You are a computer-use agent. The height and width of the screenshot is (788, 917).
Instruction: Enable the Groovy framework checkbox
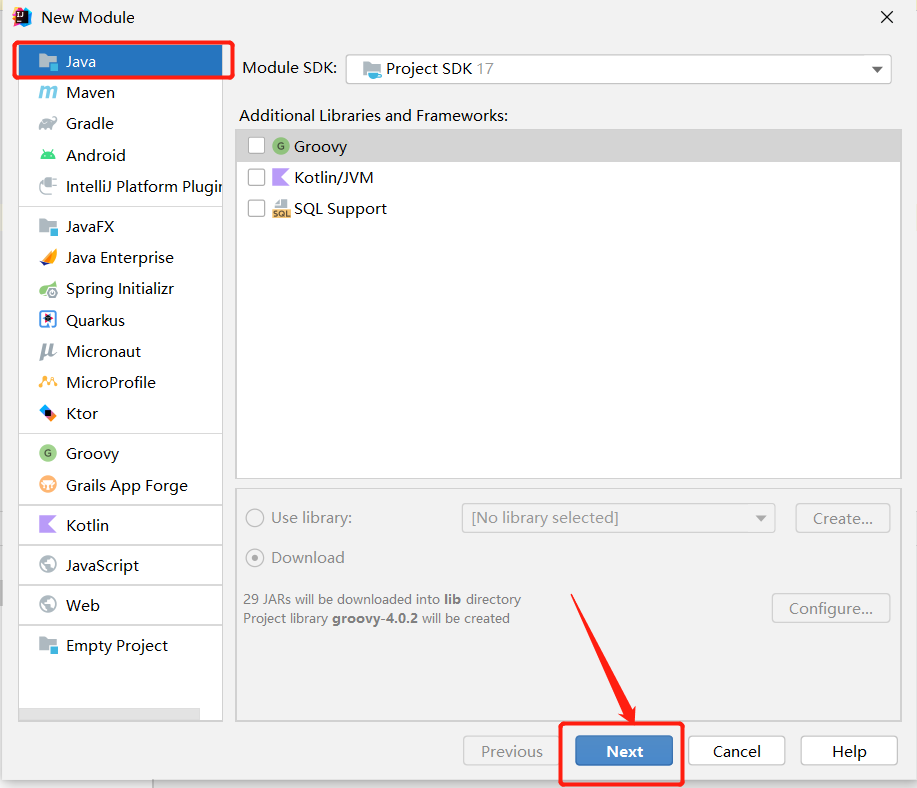click(256, 146)
